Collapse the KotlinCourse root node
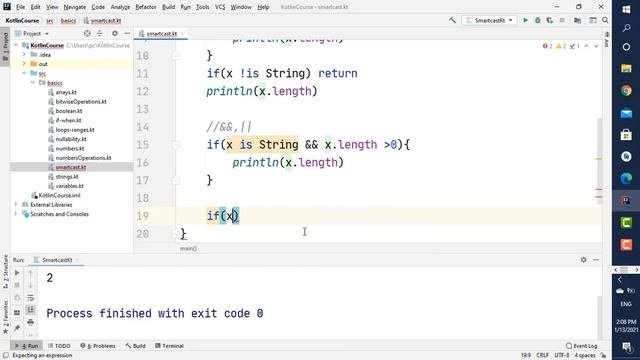Viewport: 640px width, 360px height. (16, 45)
